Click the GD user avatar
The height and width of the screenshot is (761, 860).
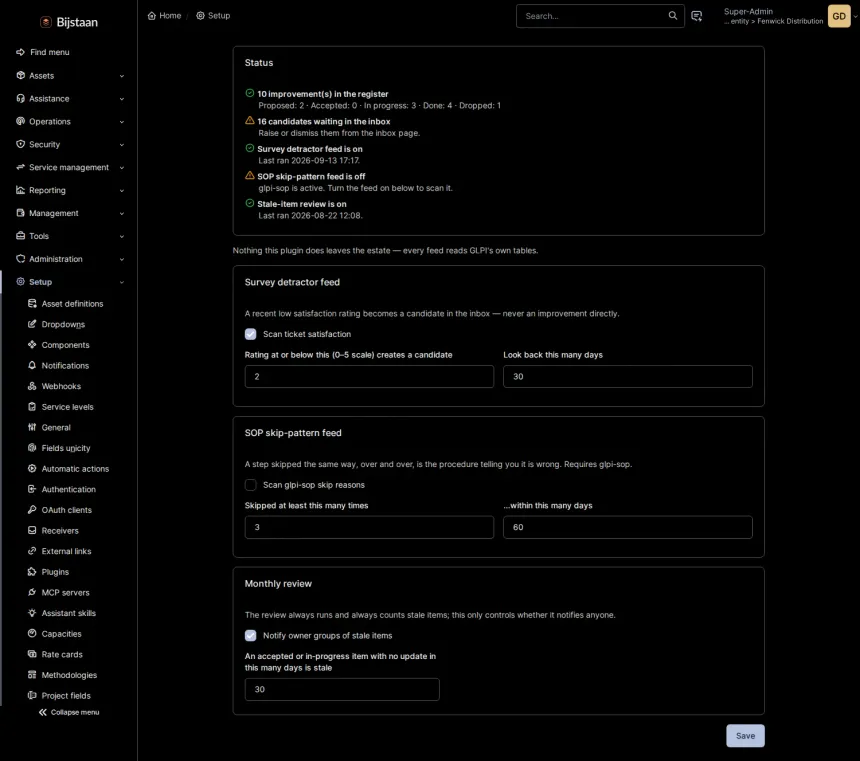pyautogui.click(x=839, y=16)
